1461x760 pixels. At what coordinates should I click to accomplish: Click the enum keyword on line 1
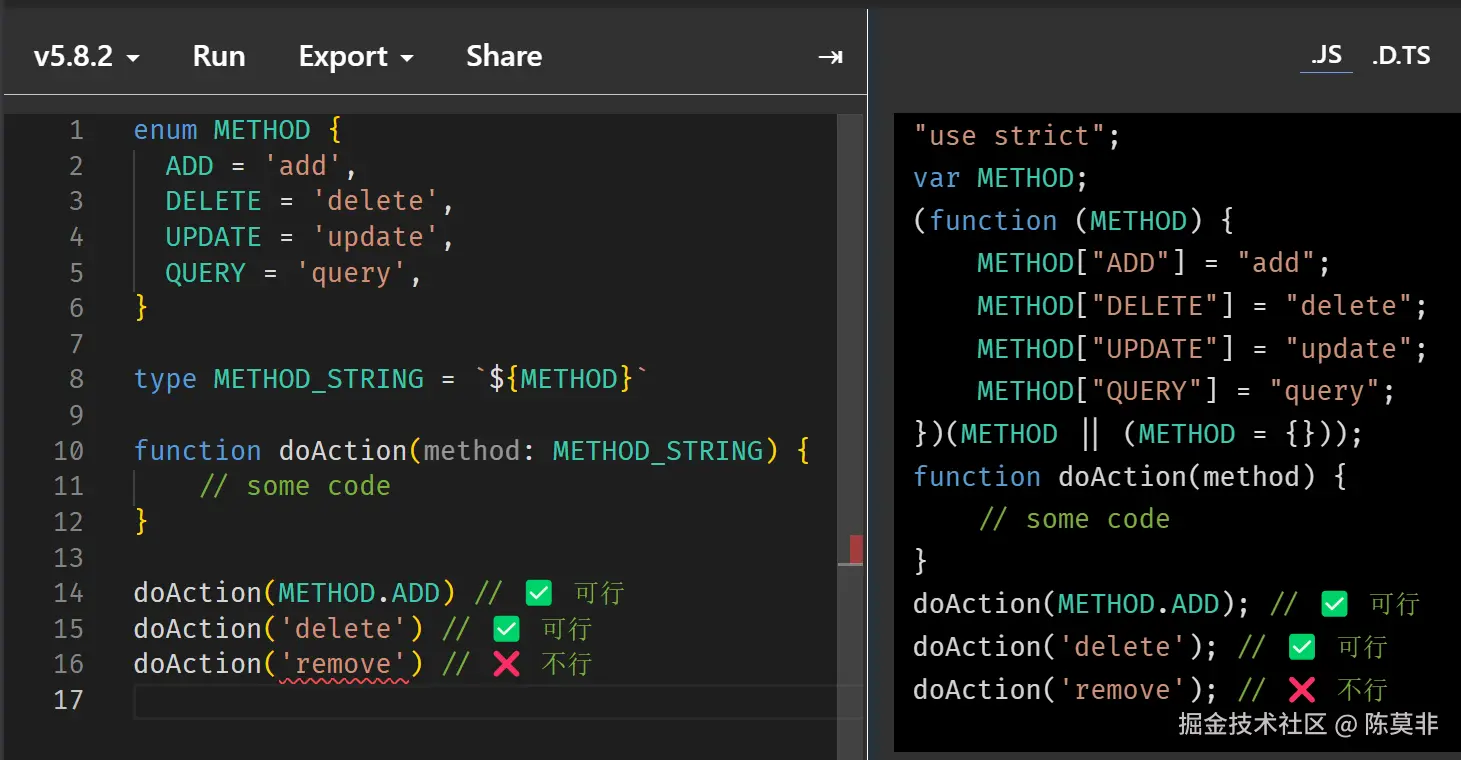(x=165, y=130)
